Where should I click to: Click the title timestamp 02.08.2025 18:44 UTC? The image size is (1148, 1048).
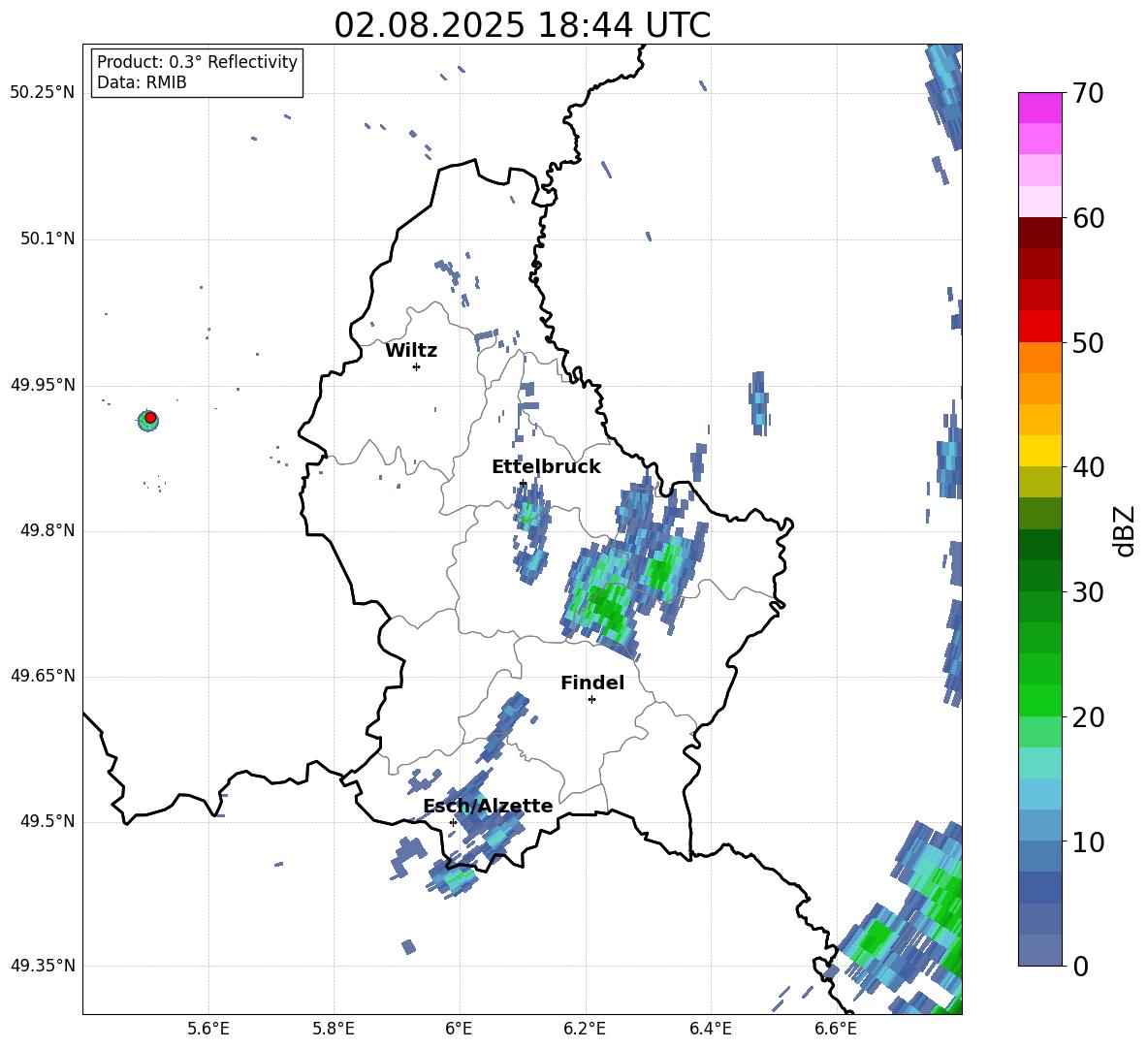point(522,25)
